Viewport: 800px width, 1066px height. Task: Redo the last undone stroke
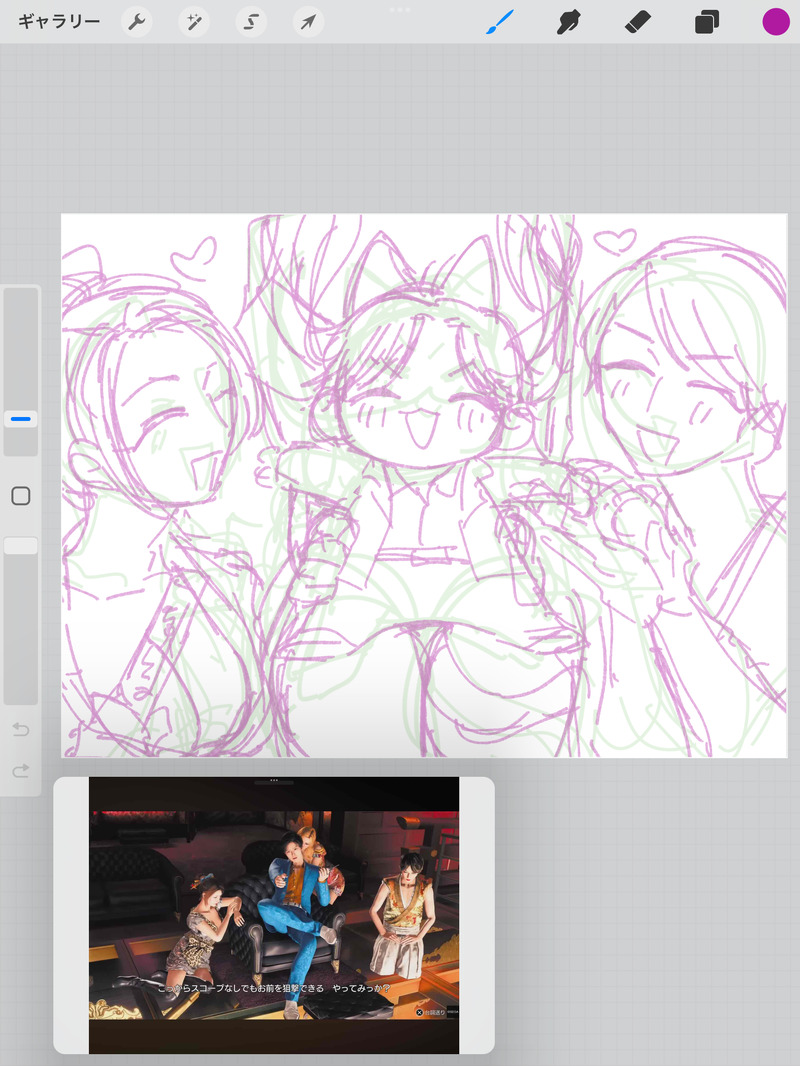point(20,770)
